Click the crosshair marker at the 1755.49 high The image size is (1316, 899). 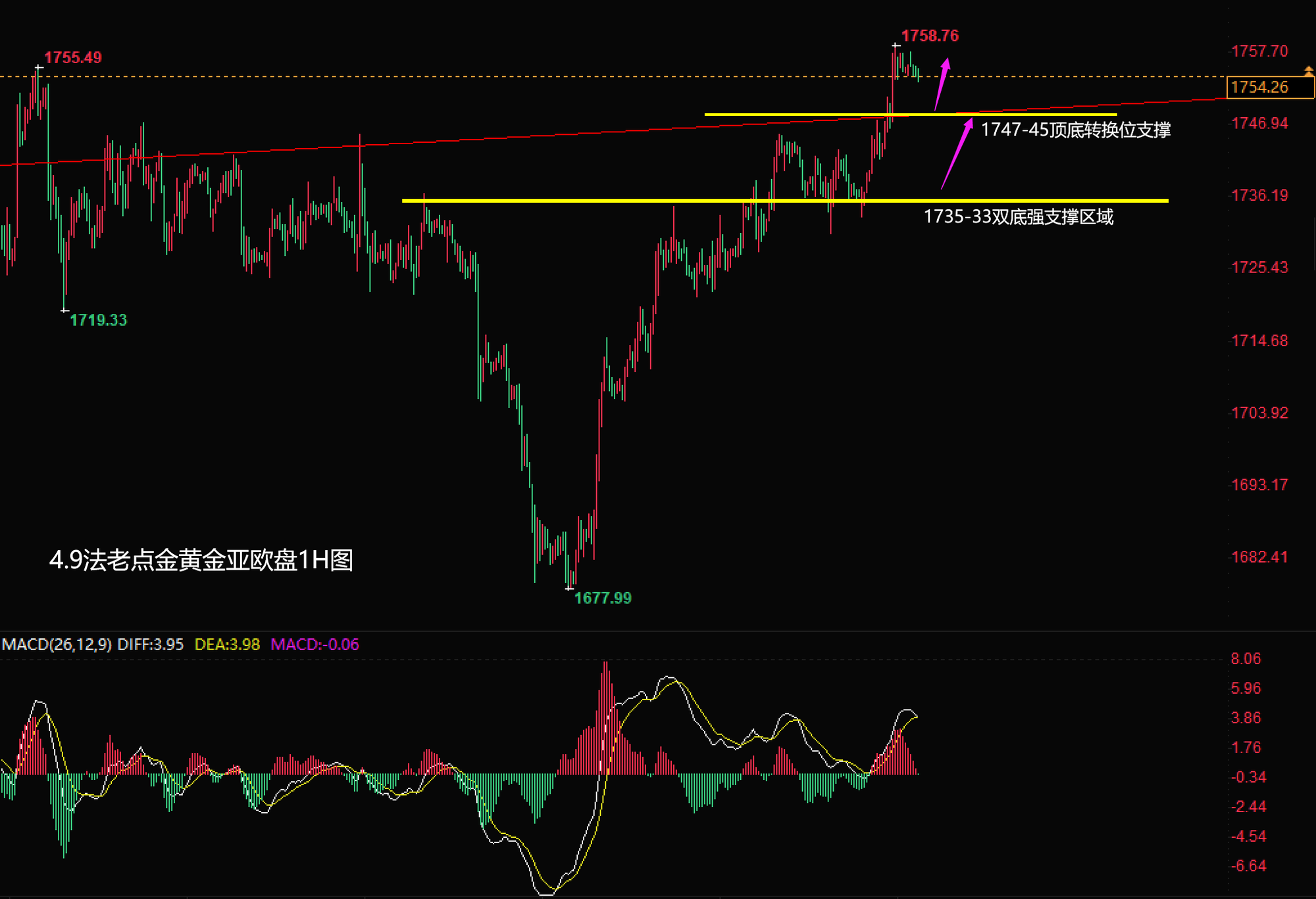(x=39, y=67)
